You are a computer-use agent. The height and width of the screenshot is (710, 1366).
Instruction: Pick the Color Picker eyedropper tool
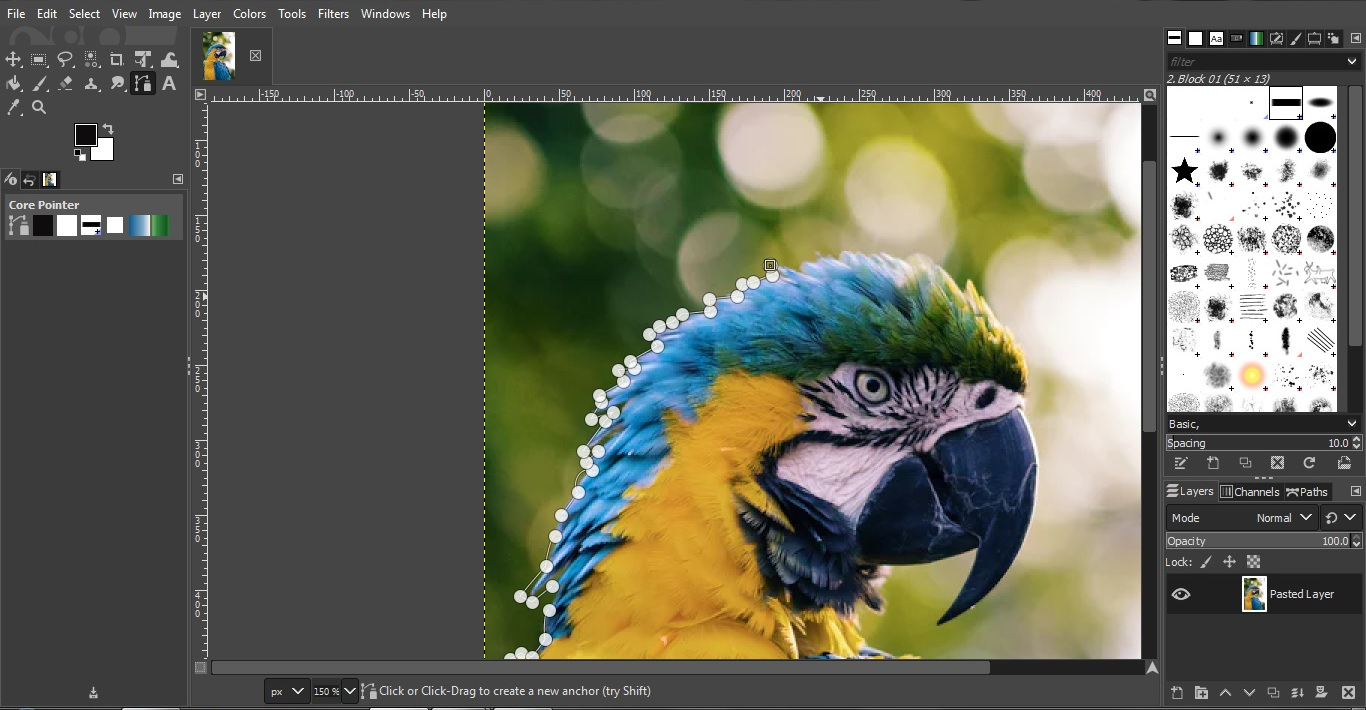pos(14,107)
